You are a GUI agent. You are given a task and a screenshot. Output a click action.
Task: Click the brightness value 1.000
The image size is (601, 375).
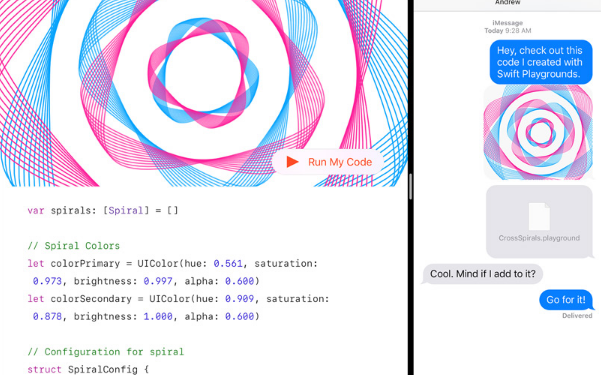[x=158, y=316]
